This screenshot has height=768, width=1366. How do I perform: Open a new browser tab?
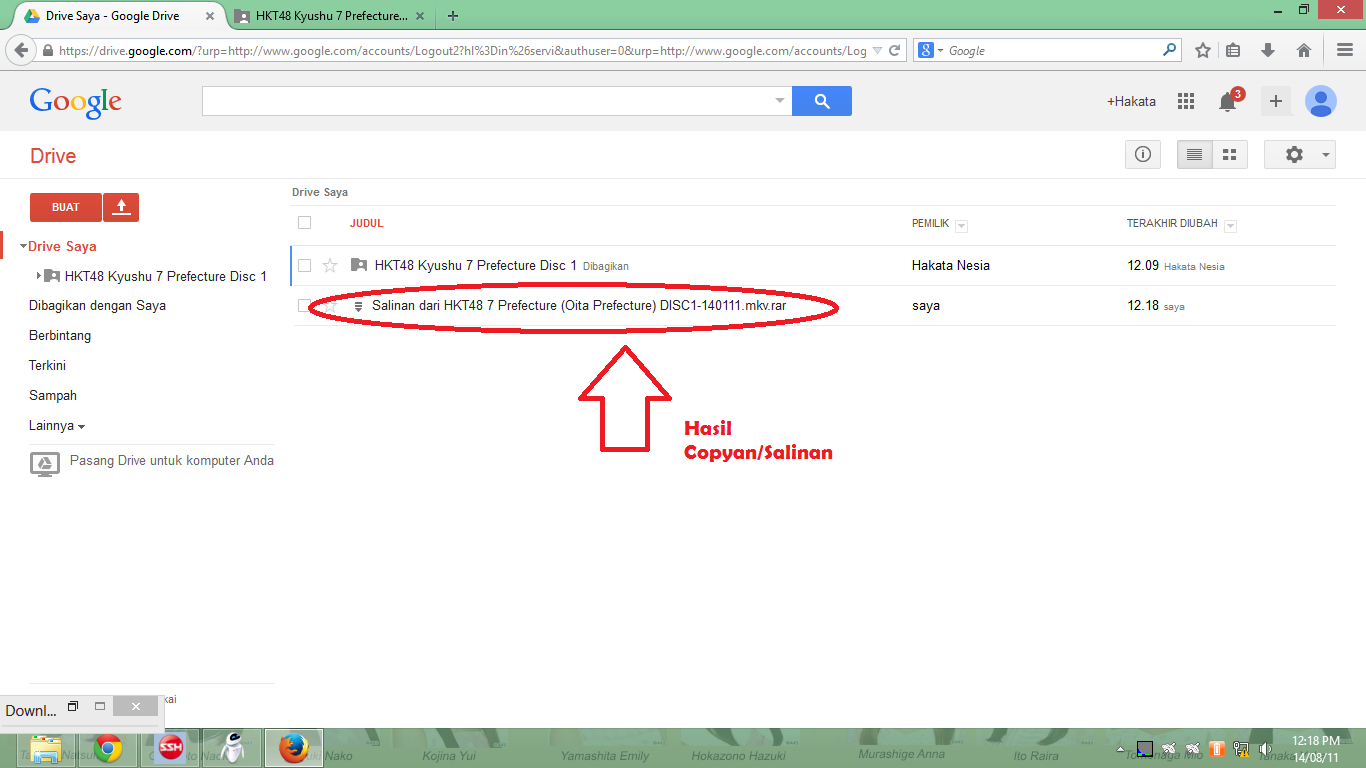pos(453,16)
